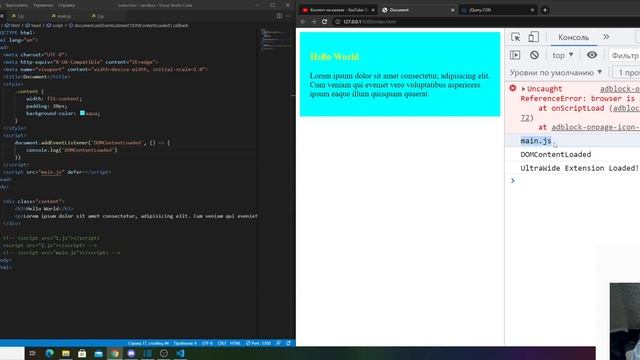Click the Lorem ipsum paragraph on page
The width and height of the screenshot is (640, 360).
click(400, 85)
